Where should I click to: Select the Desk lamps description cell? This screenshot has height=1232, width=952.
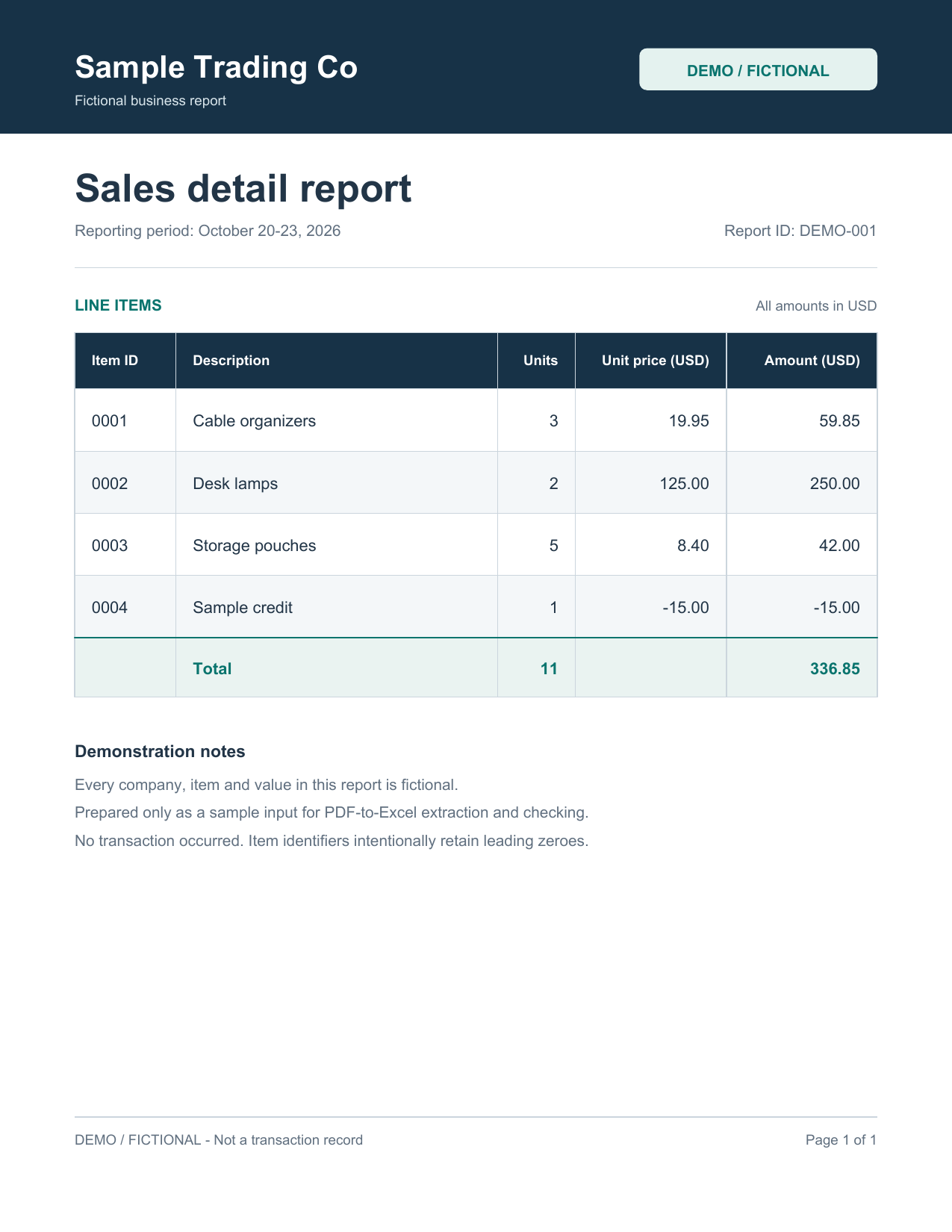[337, 483]
